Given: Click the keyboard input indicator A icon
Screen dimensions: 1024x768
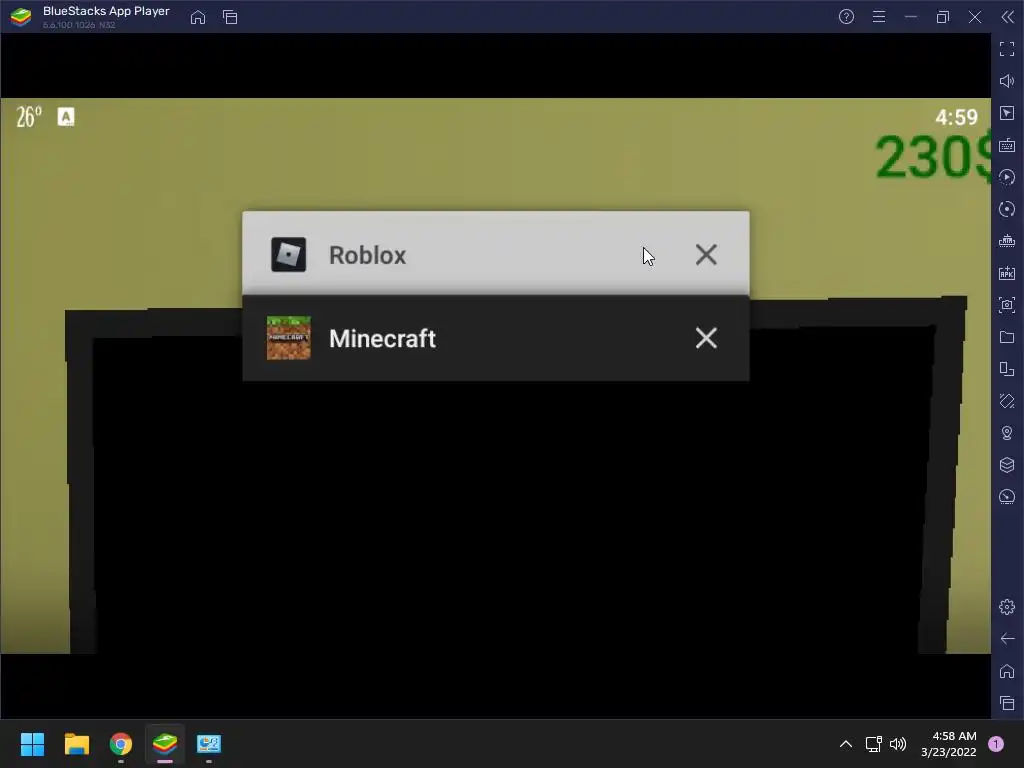Looking at the screenshot, I should 66,117.
